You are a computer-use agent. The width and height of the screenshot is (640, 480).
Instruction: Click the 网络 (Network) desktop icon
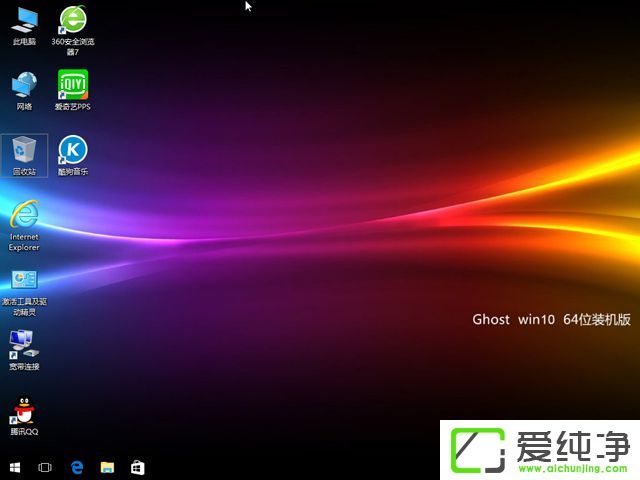point(24,84)
